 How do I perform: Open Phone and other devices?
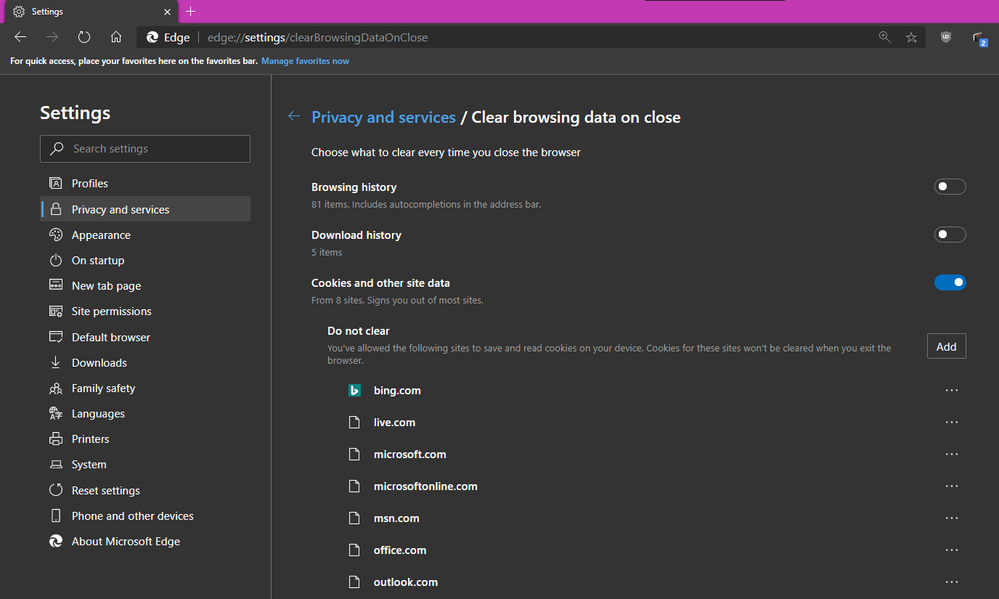pyautogui.click(x=145, y=516)
